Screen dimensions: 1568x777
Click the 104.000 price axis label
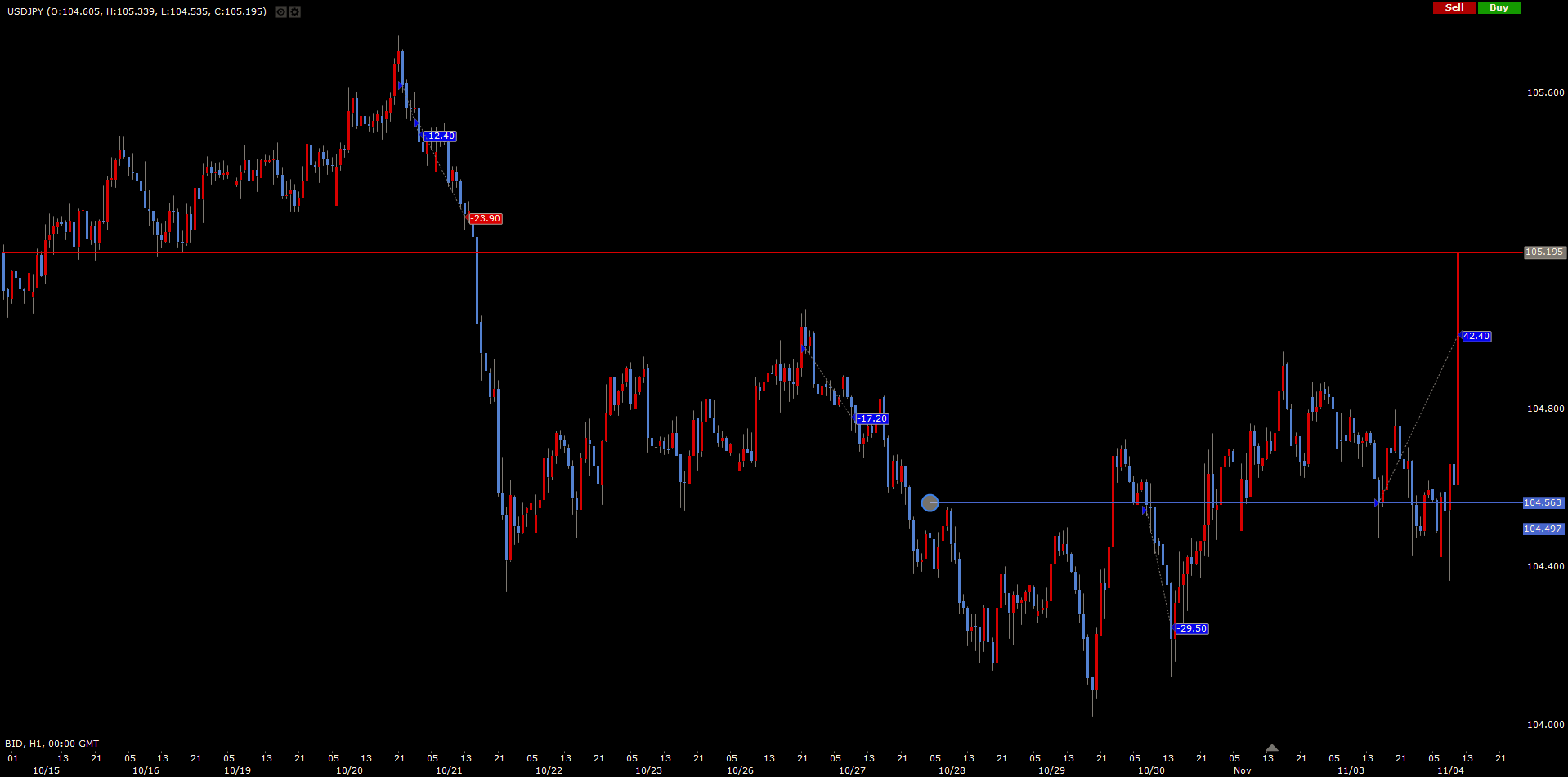tap(1545, 725)
